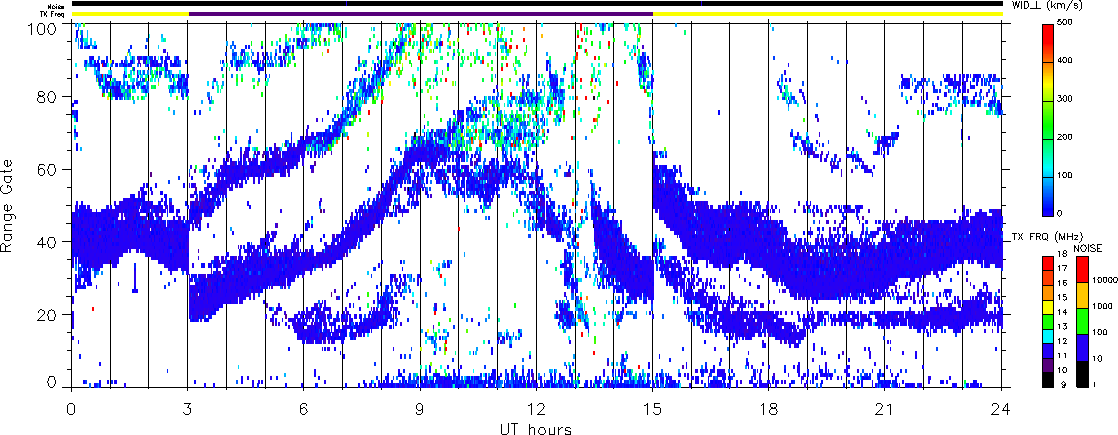Pick the NOISE color scale bar

point(1081,321)
